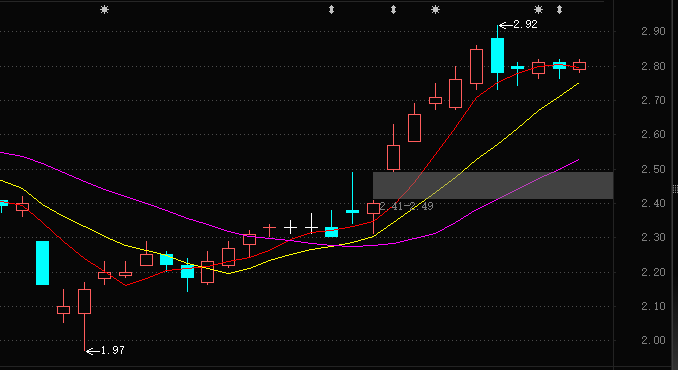This screenshot has height=370, width=678.
Task: Click the 2.50 price label on the axis
Action: pos(653,169)
